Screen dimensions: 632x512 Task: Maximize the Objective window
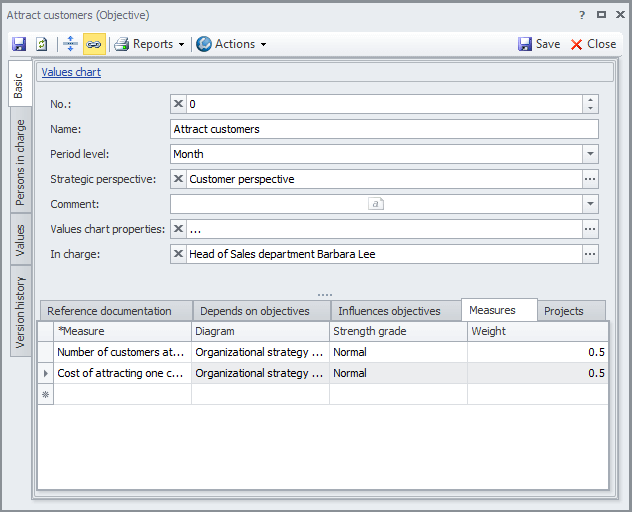click(601, 15)
